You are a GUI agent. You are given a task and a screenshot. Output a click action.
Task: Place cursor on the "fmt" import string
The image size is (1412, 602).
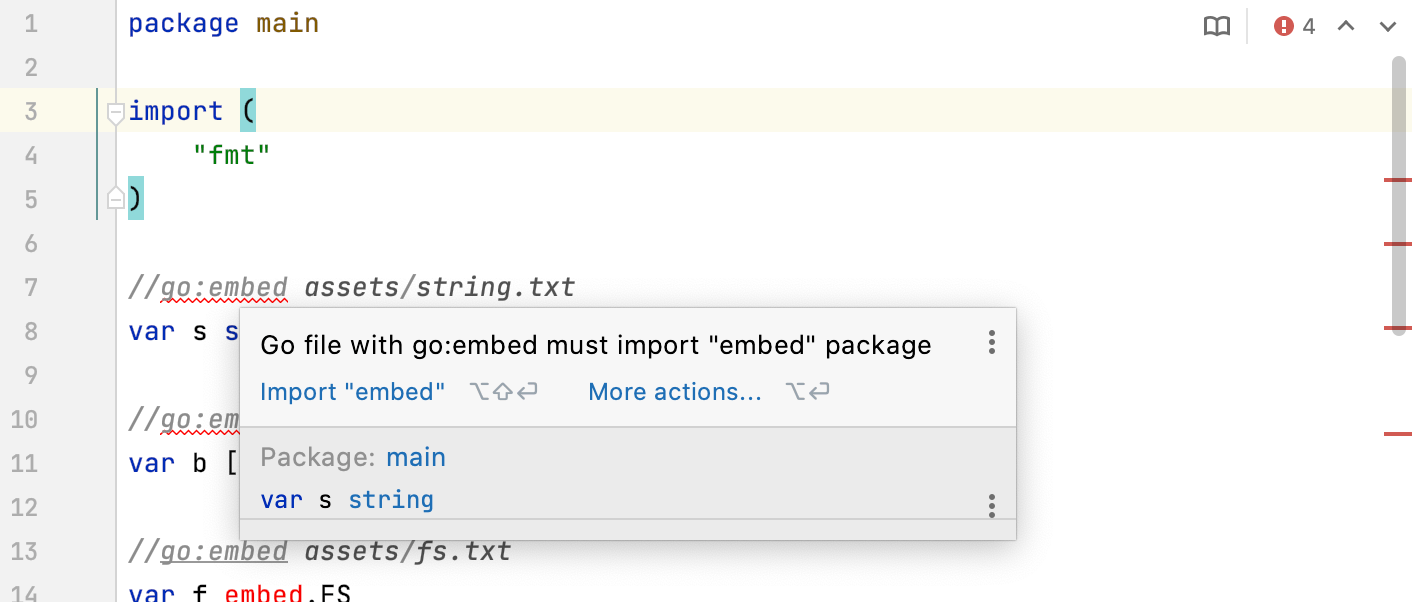coord(232,155)
